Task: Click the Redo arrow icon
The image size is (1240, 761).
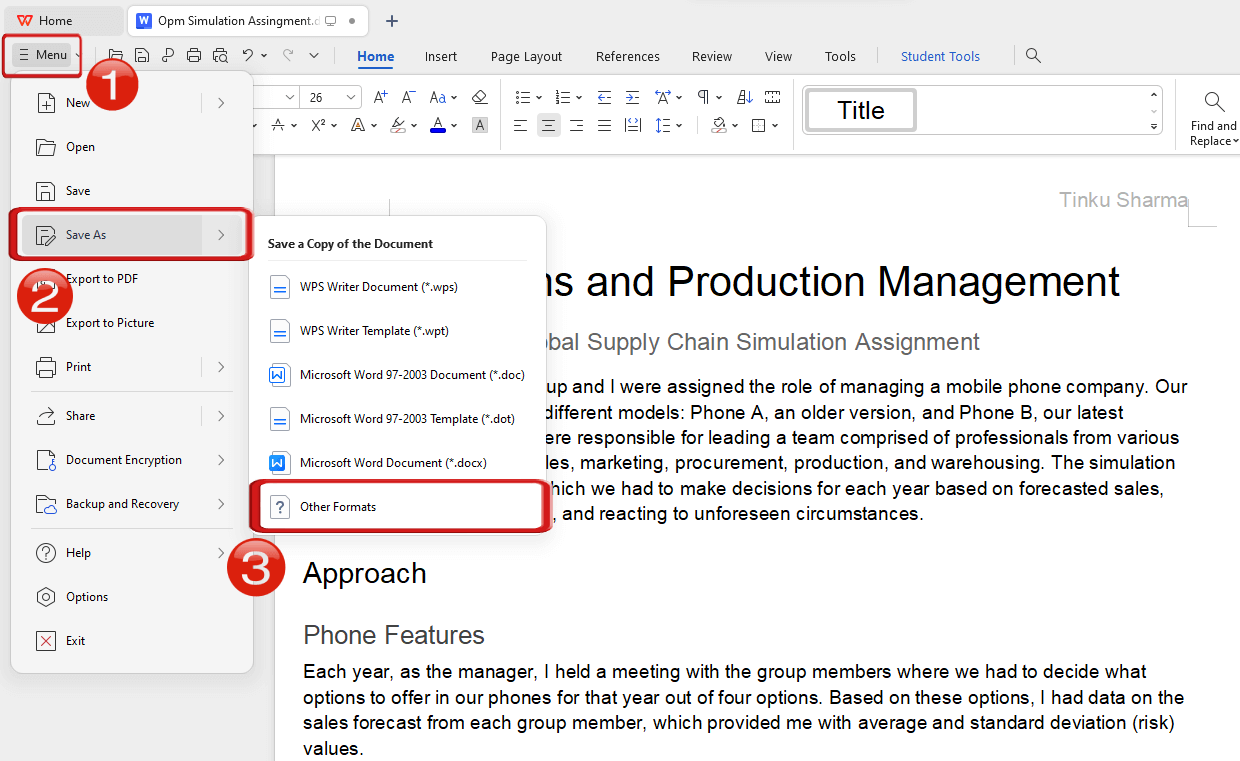Action: pos(288,56)
